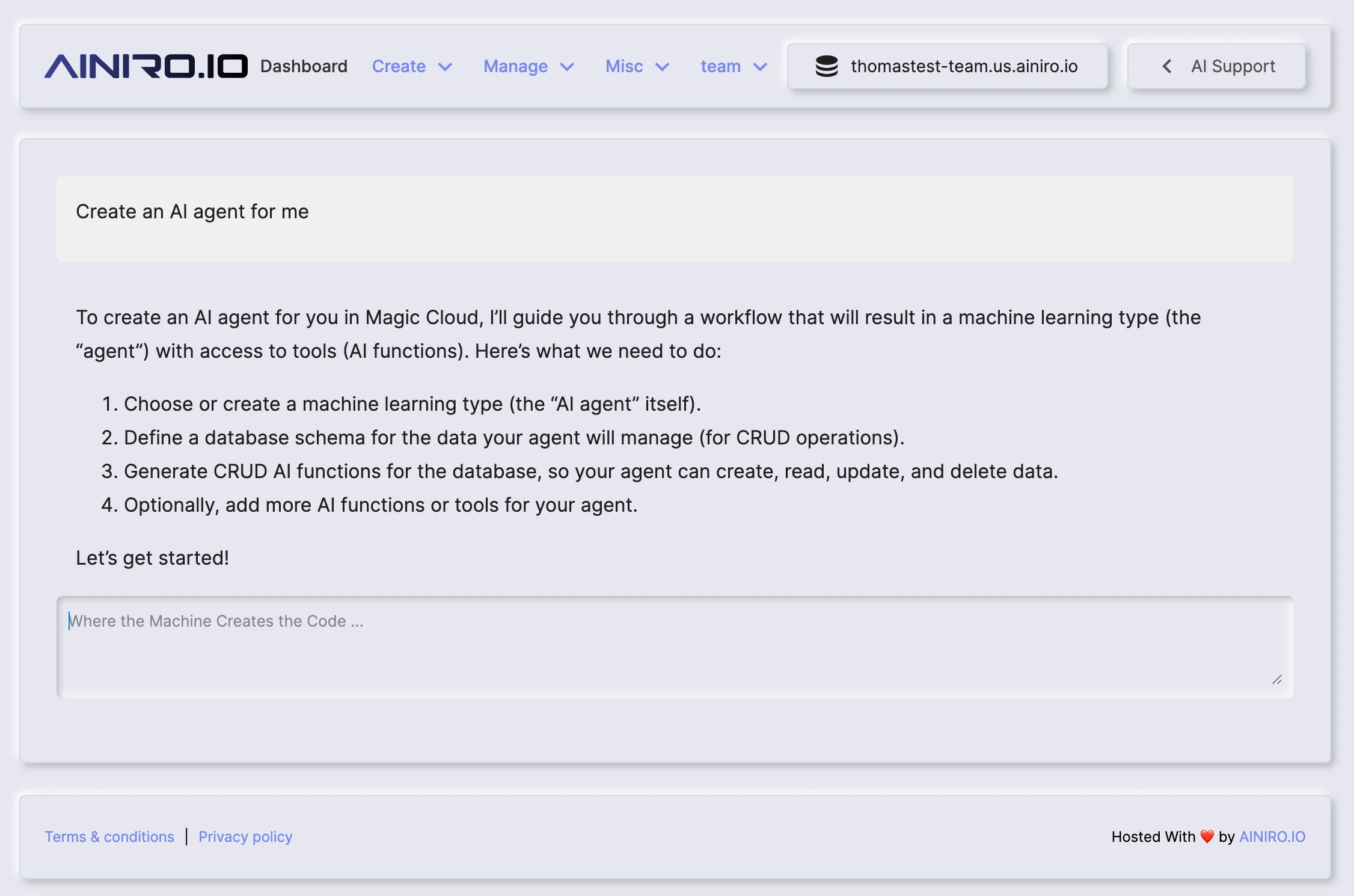This screenshot has height=896, width=1354.
Task: Click the AINIRO.IO logo
Action: click(146, 66)
